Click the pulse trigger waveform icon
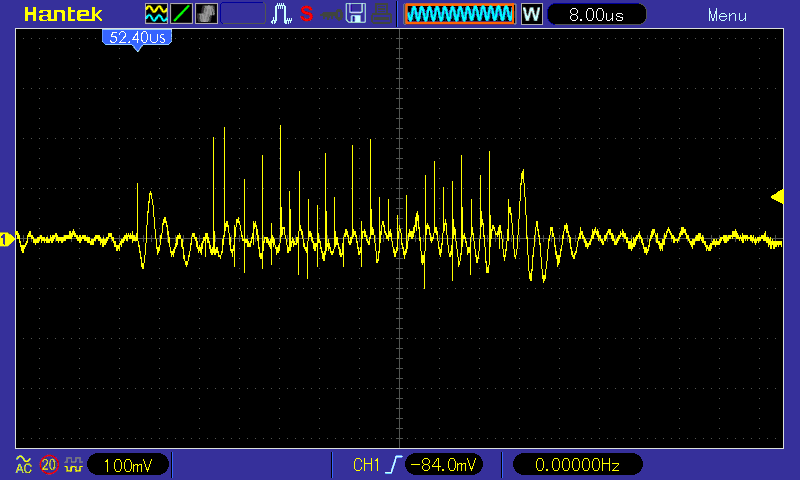The image size is (800, 480). (x=281, y=14)
